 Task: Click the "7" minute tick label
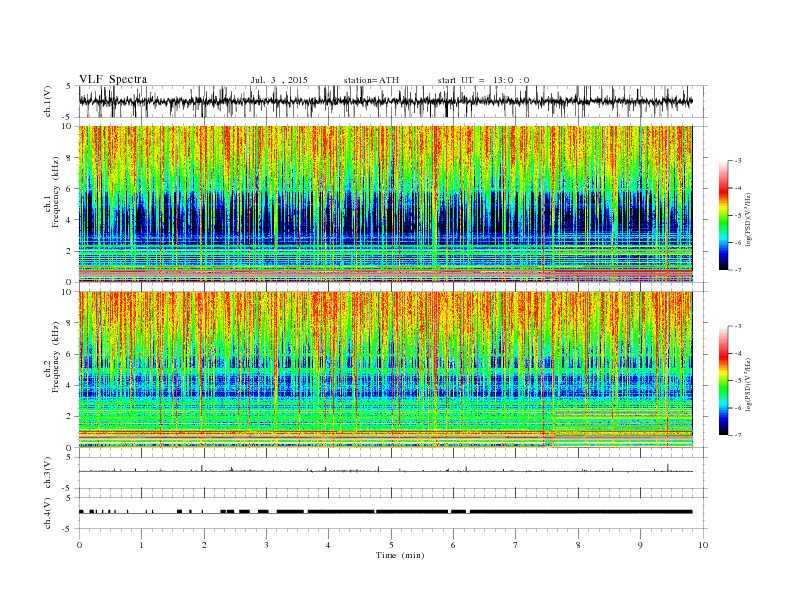point(516,545)
